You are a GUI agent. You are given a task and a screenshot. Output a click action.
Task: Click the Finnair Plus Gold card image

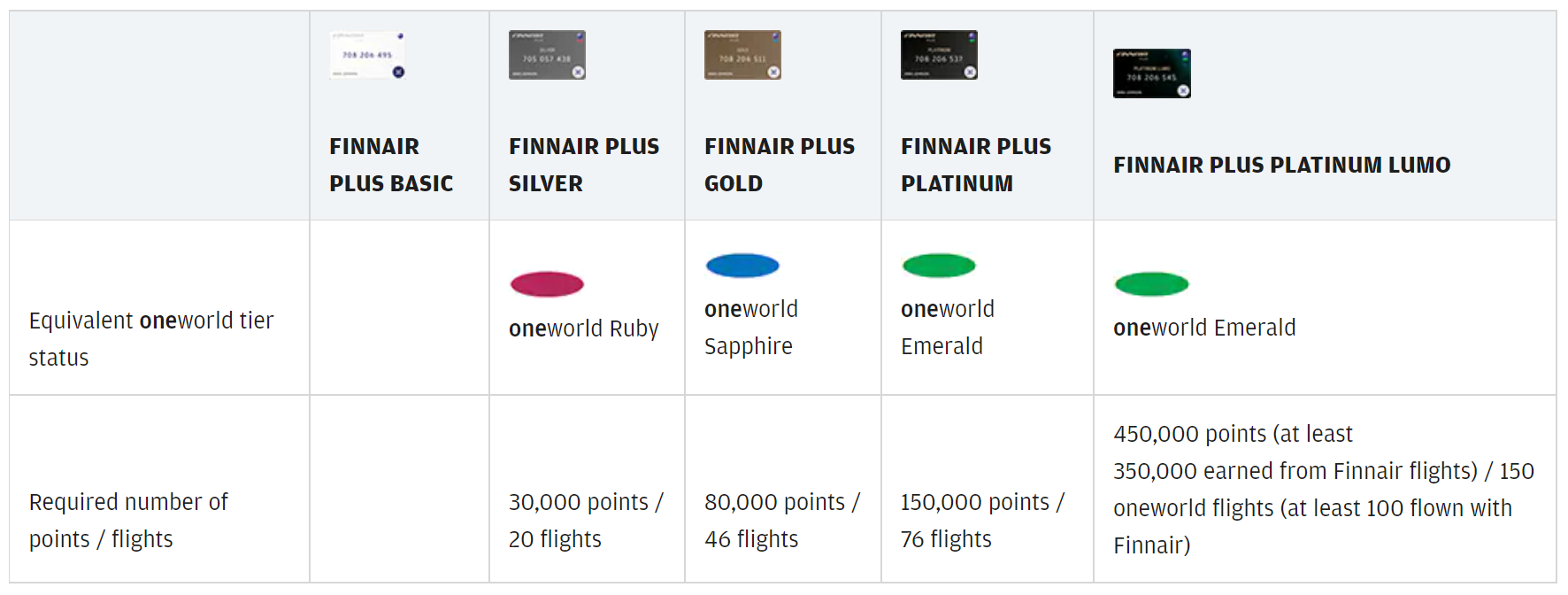[742, 55]
